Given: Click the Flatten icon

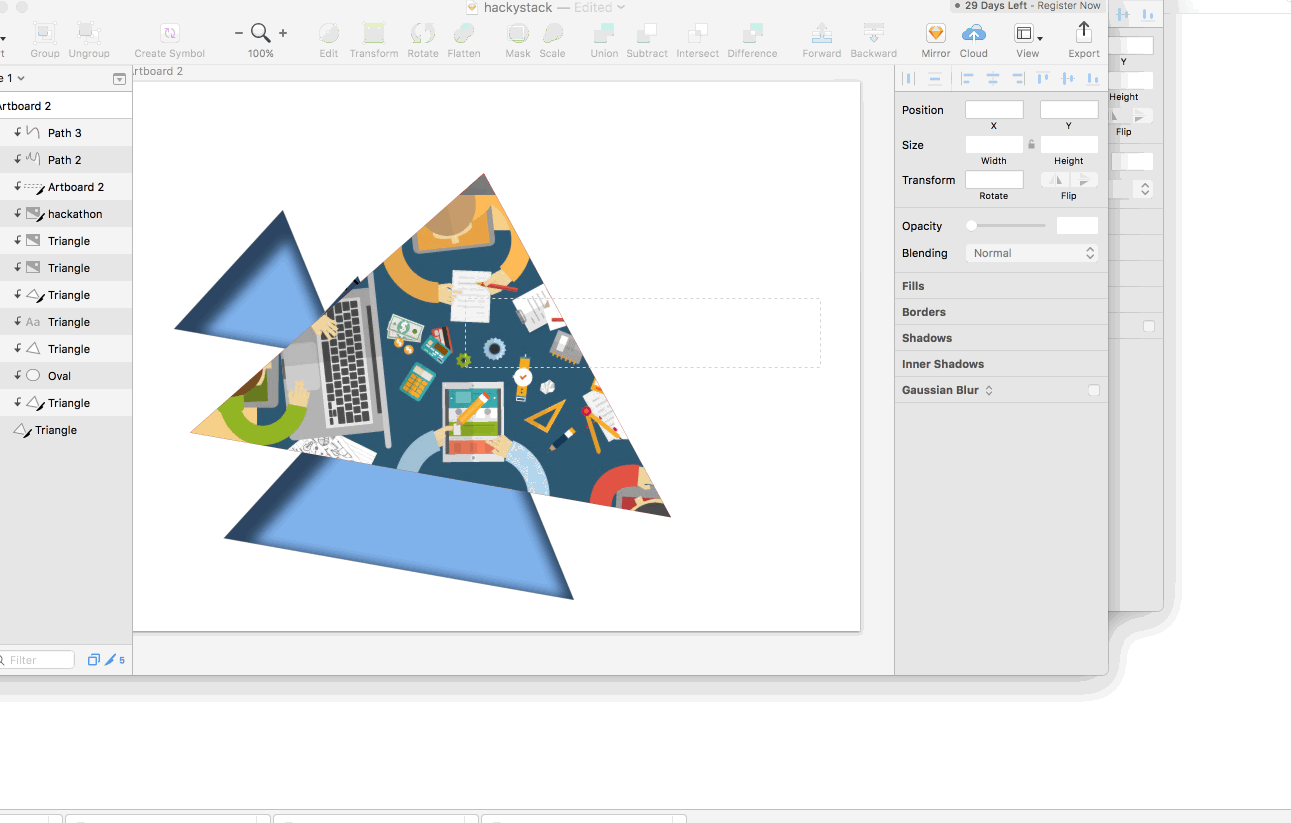Looking at the screenshot, I should [464, 33].
